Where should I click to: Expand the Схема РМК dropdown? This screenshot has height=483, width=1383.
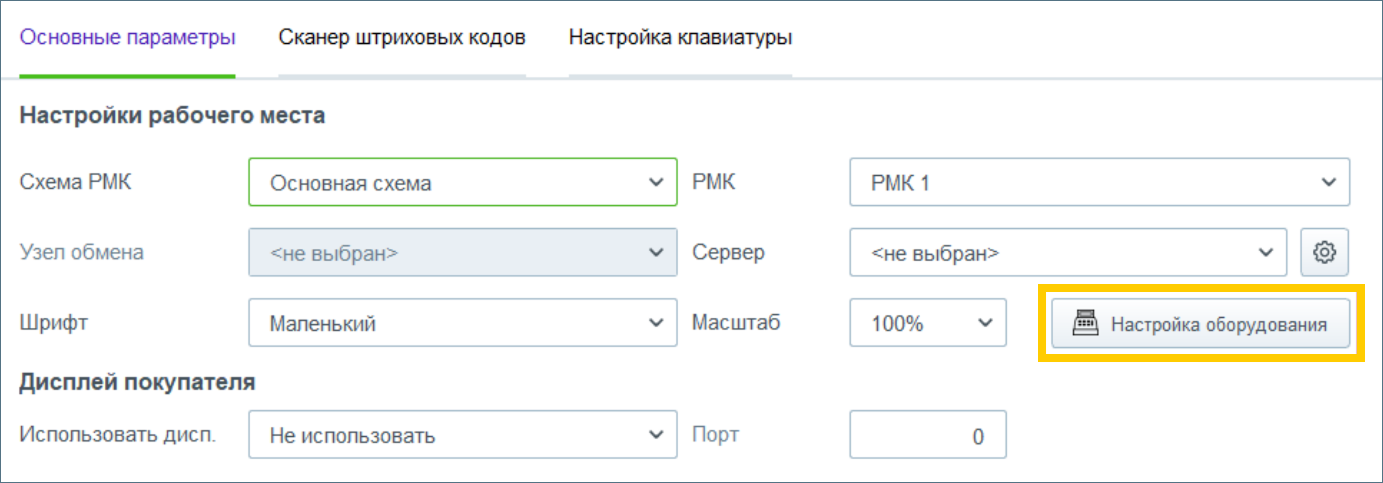tap(462, 183)
